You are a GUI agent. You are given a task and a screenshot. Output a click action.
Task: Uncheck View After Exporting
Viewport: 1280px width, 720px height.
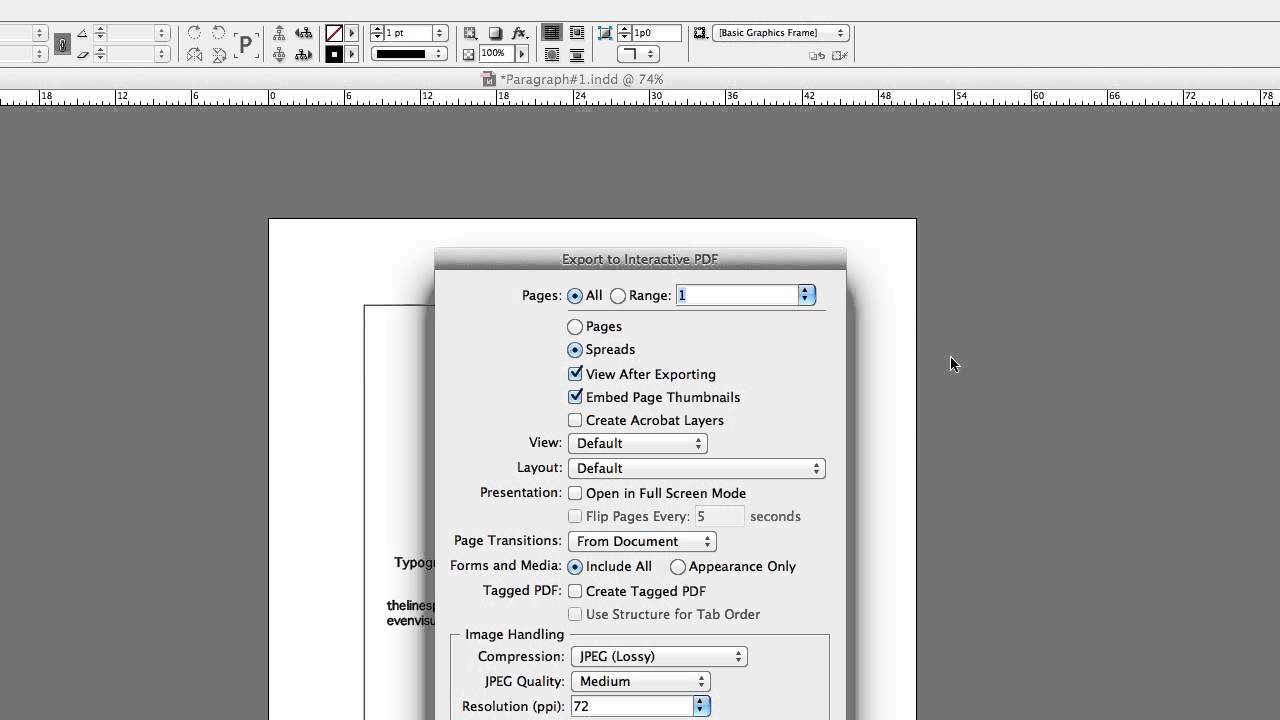pyautogui.click(x=575, y=373)
